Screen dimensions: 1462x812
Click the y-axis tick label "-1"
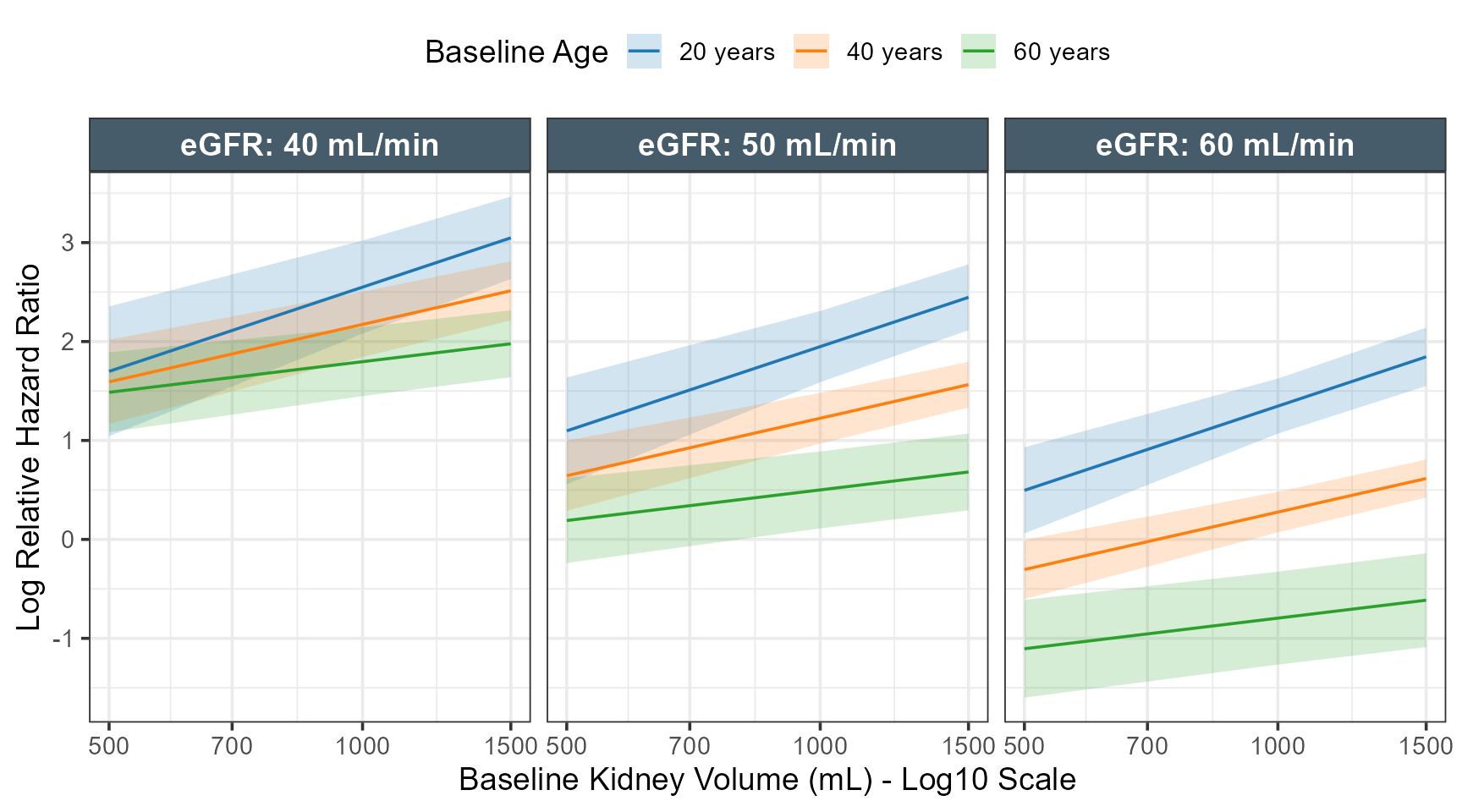tap(63, 639)
